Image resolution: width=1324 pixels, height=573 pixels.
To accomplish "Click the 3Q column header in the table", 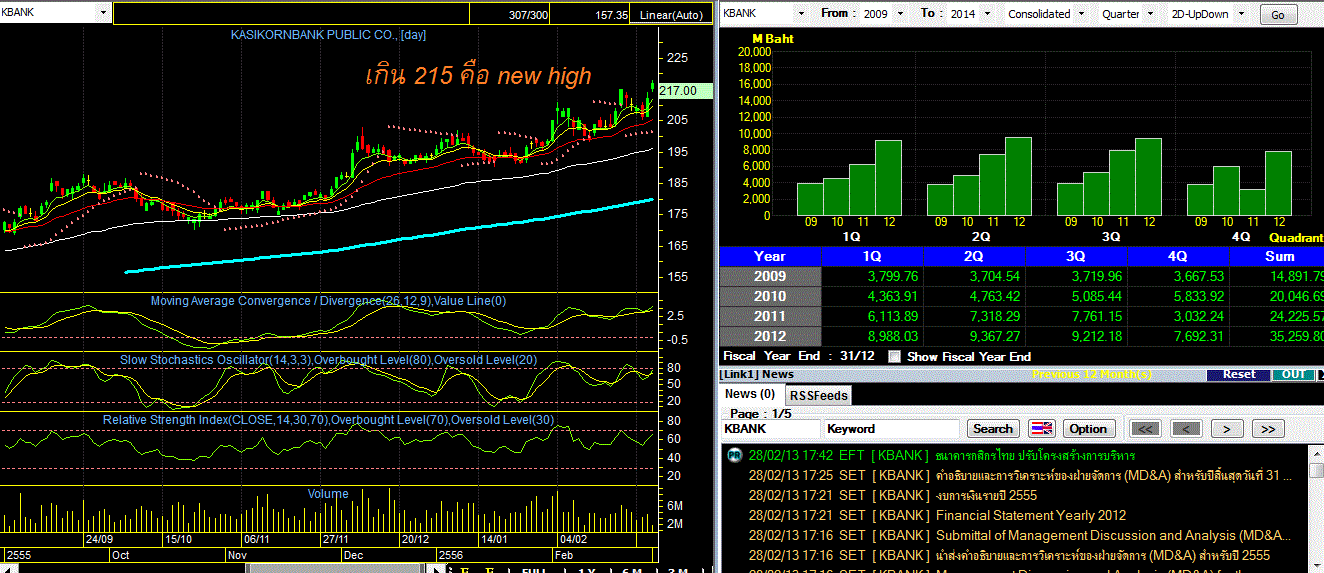I will (x=1076, y=256).
